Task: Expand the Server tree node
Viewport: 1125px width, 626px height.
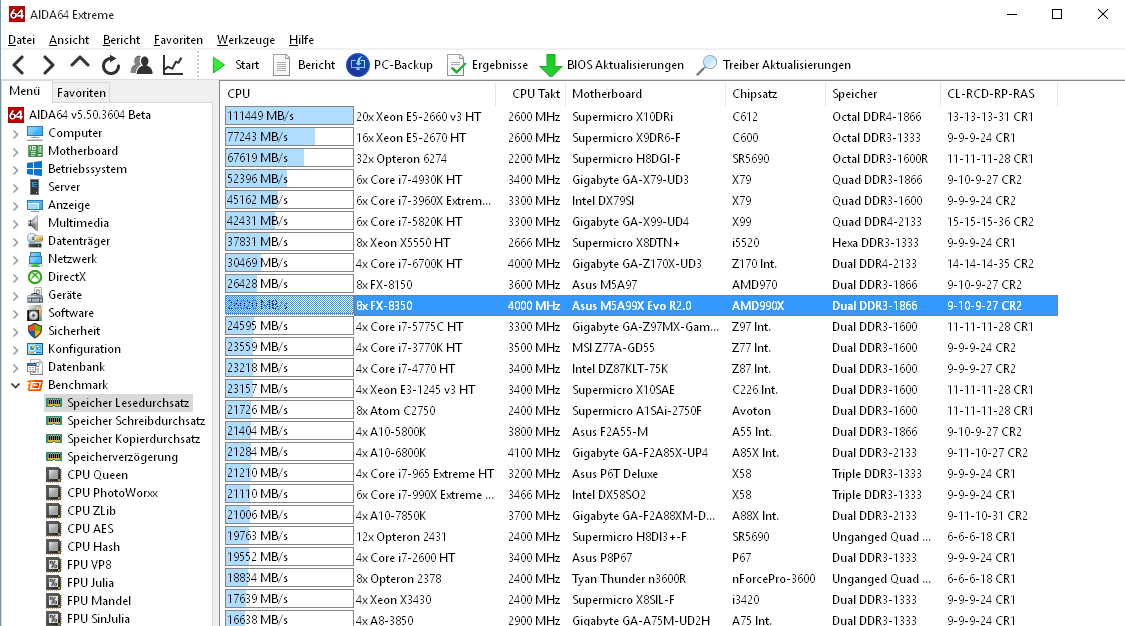Action: pyautogui.click(x=16, y=187)
